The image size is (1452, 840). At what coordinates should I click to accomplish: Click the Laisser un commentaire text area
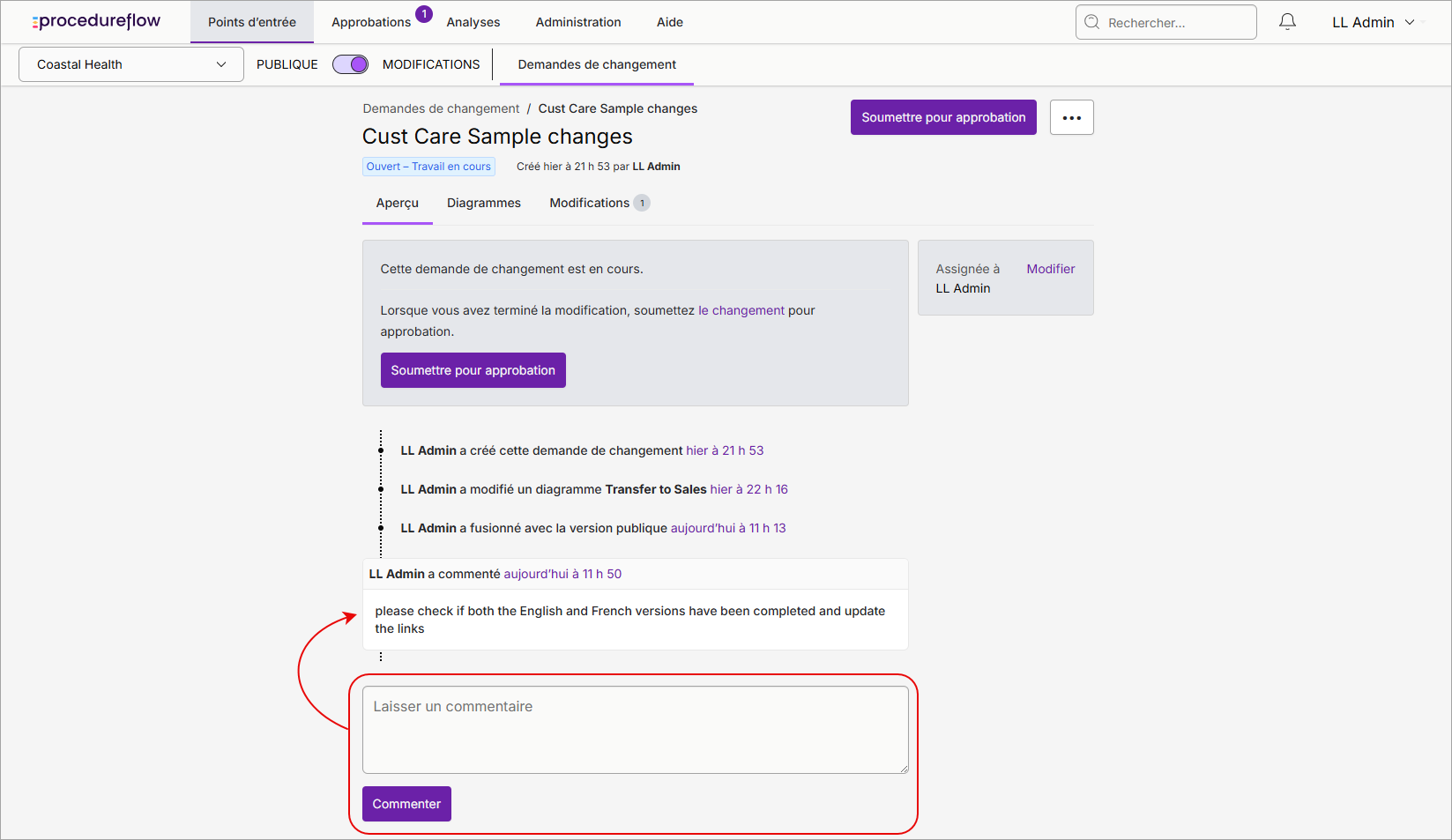pyautogui.click(x=636, y=730)
